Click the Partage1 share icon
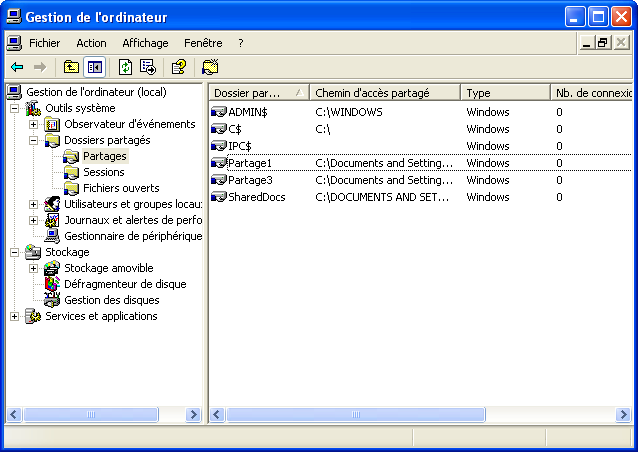 (220, 163)
